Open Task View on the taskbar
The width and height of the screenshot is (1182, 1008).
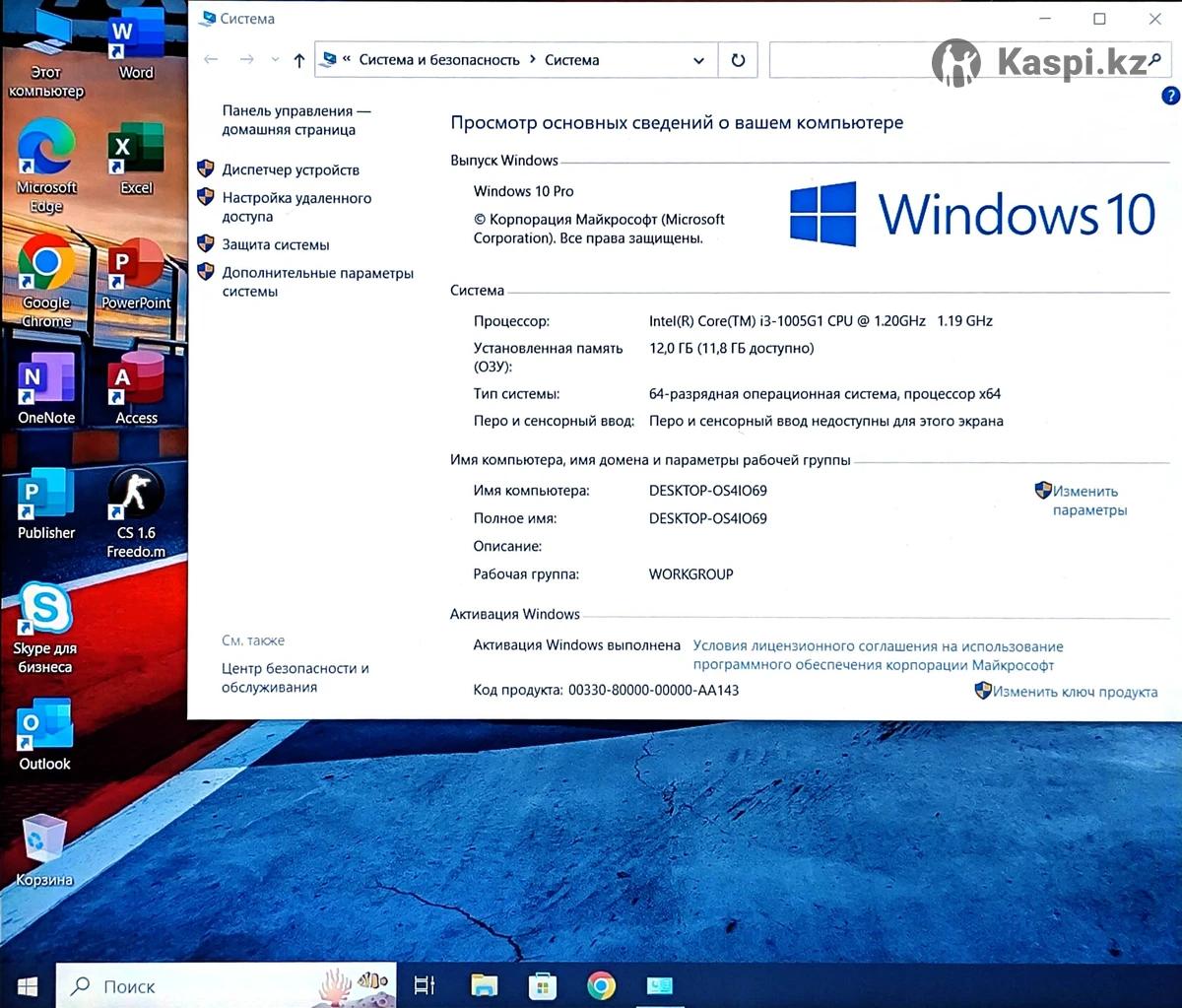click(x=425, y=985)
